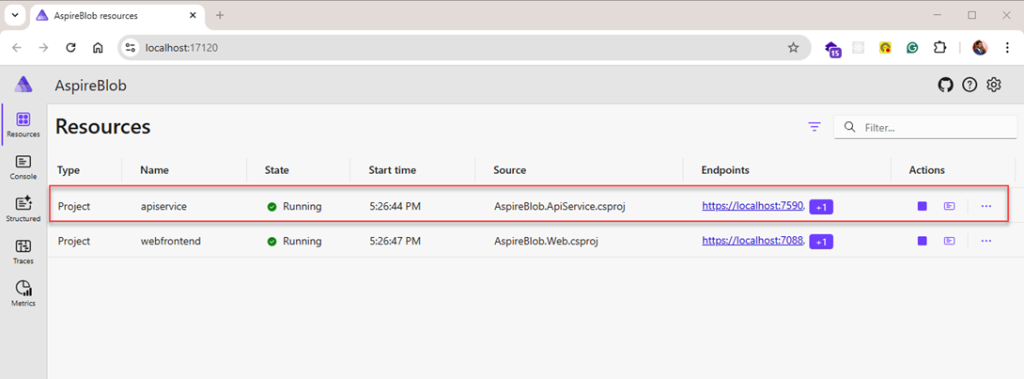View console logs for webfrontend
This screenshot has width=1024, height=379.
[950, 241]
